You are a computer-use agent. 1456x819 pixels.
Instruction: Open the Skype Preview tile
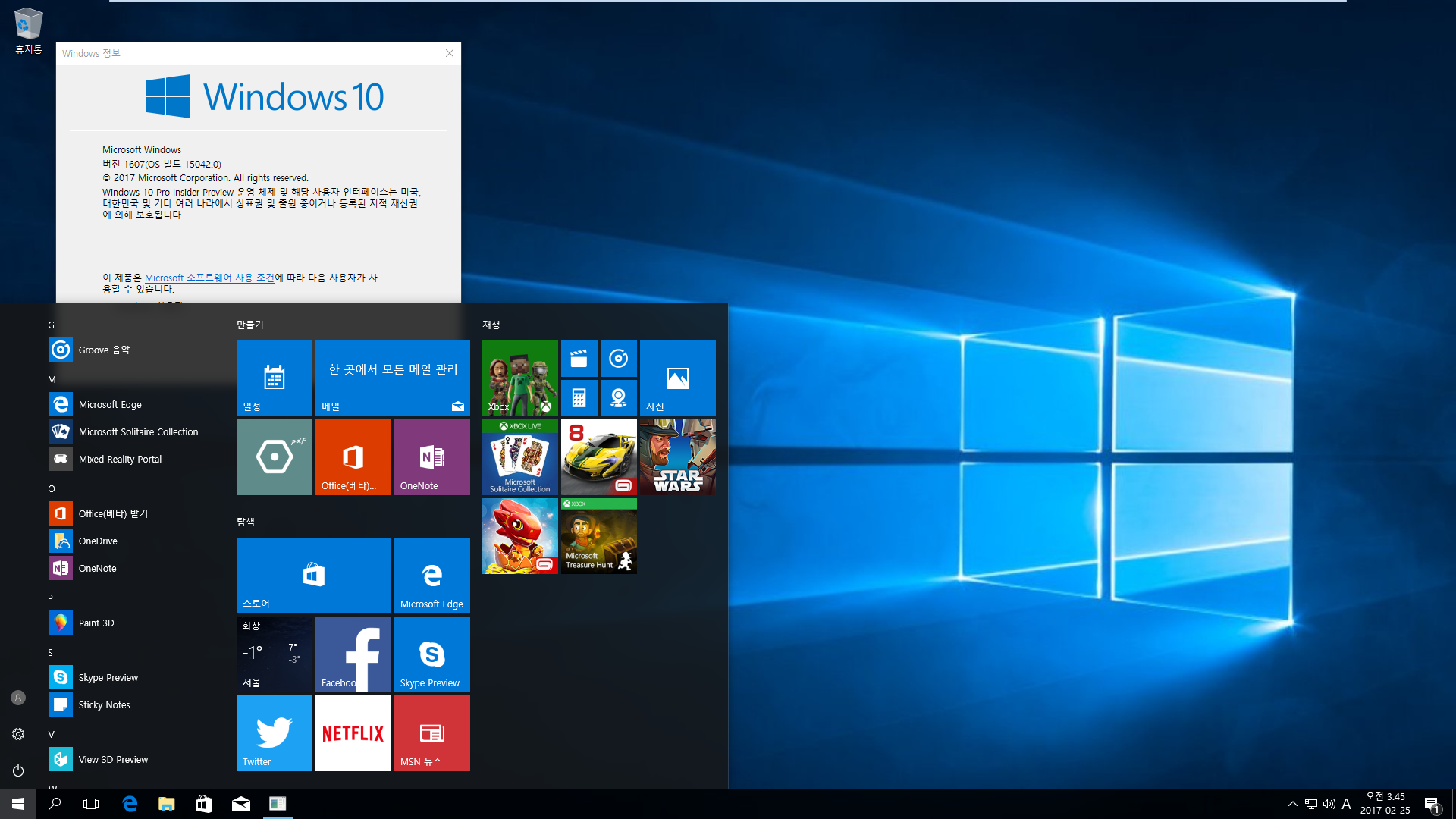tap(432, 654)
